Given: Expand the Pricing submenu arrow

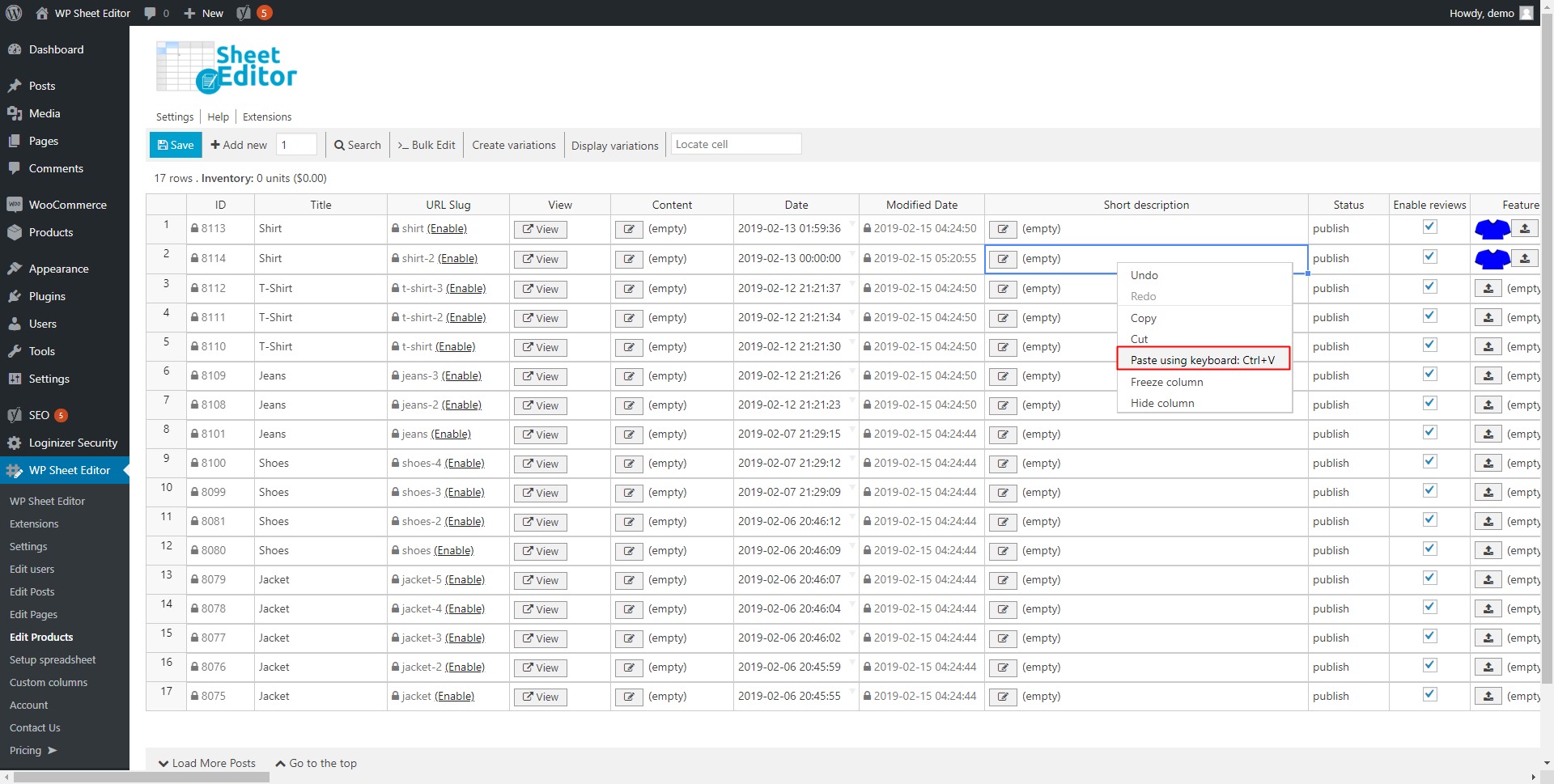Looking at the screenshot, I should [53, 750].
